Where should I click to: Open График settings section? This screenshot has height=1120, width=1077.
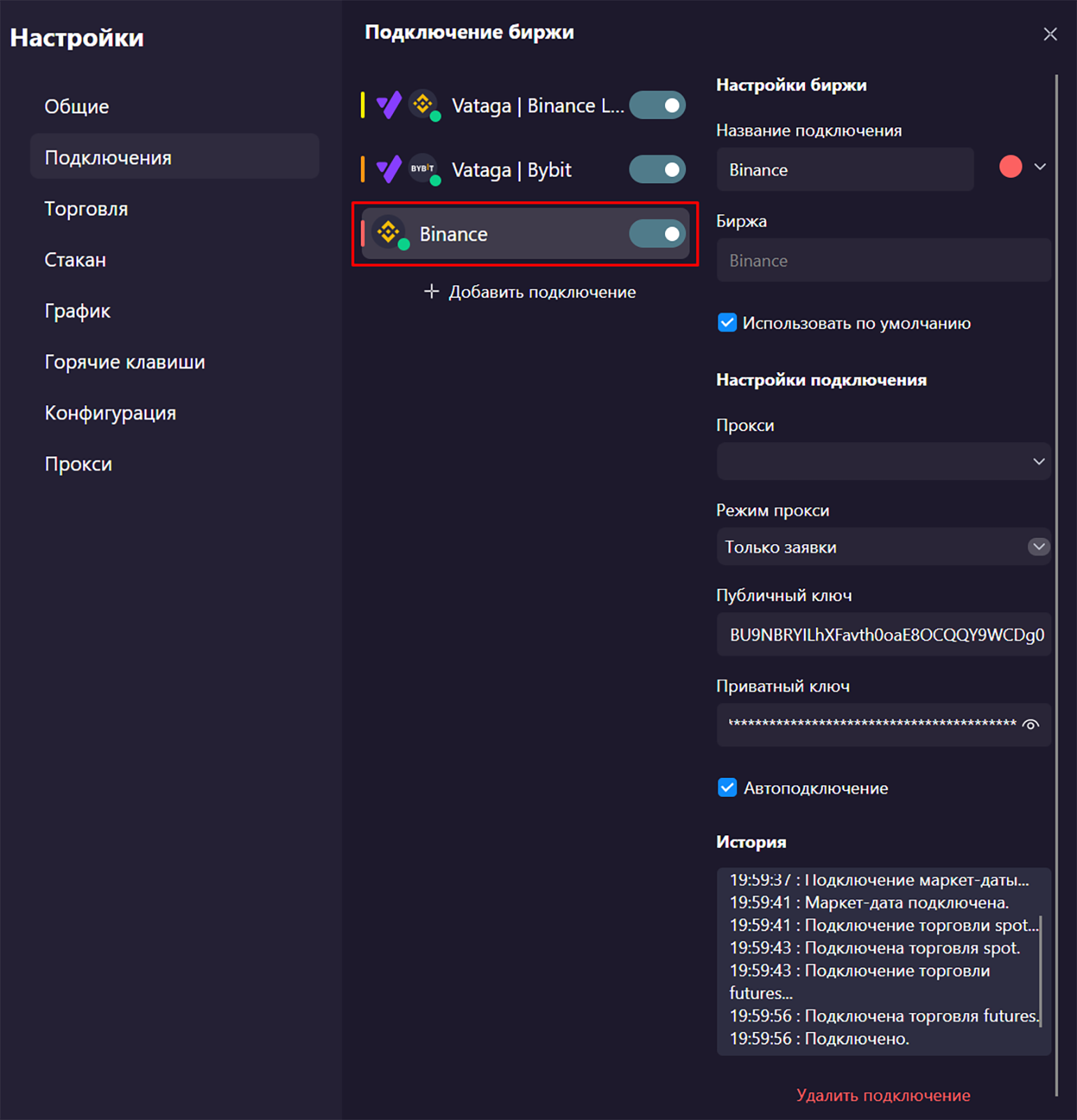(174, 311)
